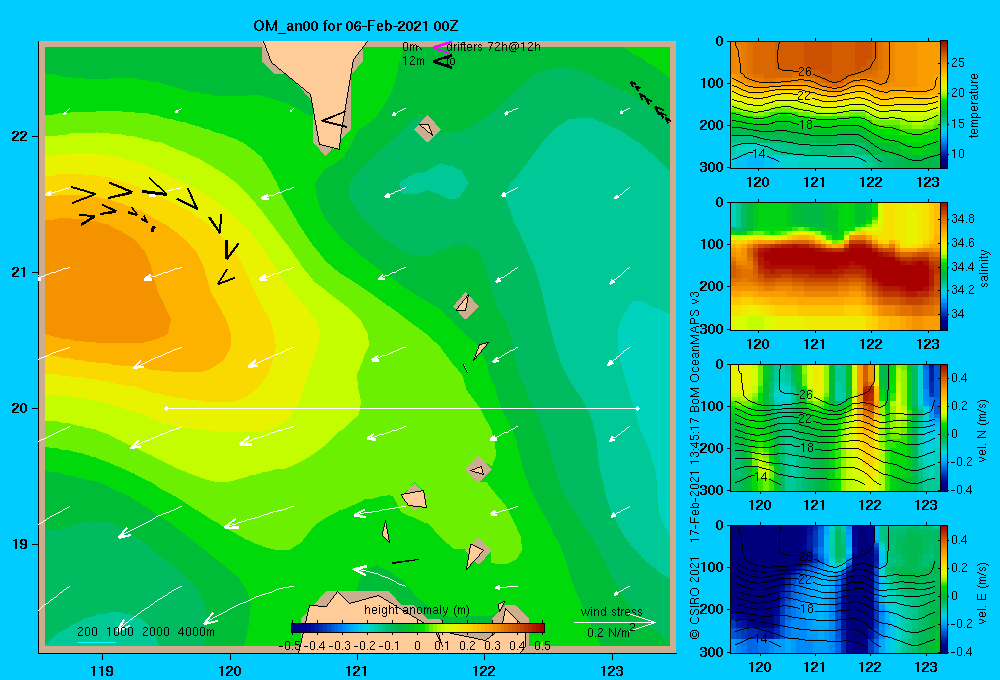This screenshot has height=680, width=1000.
Task: Click the "34.8" value on the salinity colour bar
Action: click(x=962, y=219)
